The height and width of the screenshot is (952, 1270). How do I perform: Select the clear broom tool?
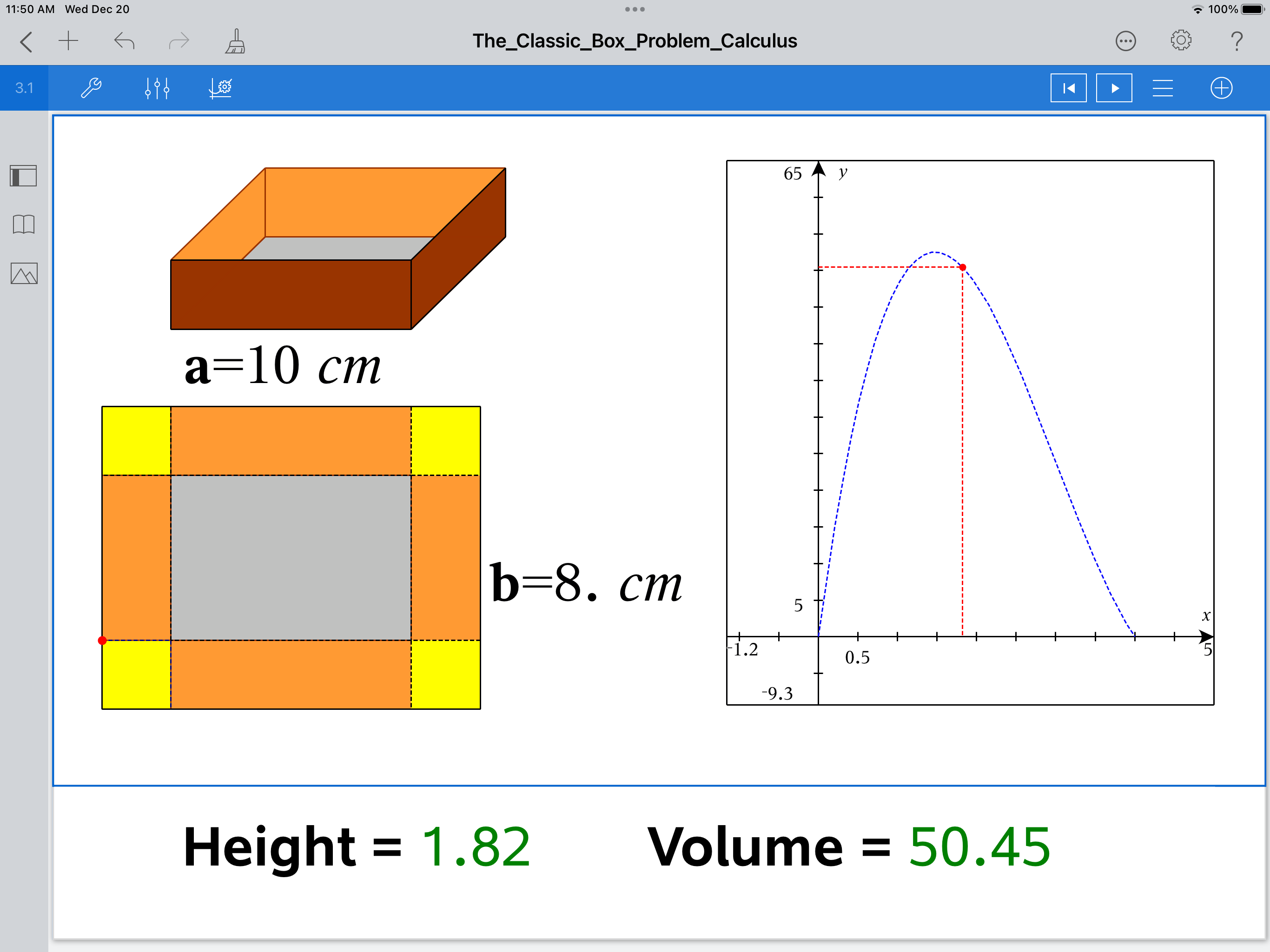point(235,41)
